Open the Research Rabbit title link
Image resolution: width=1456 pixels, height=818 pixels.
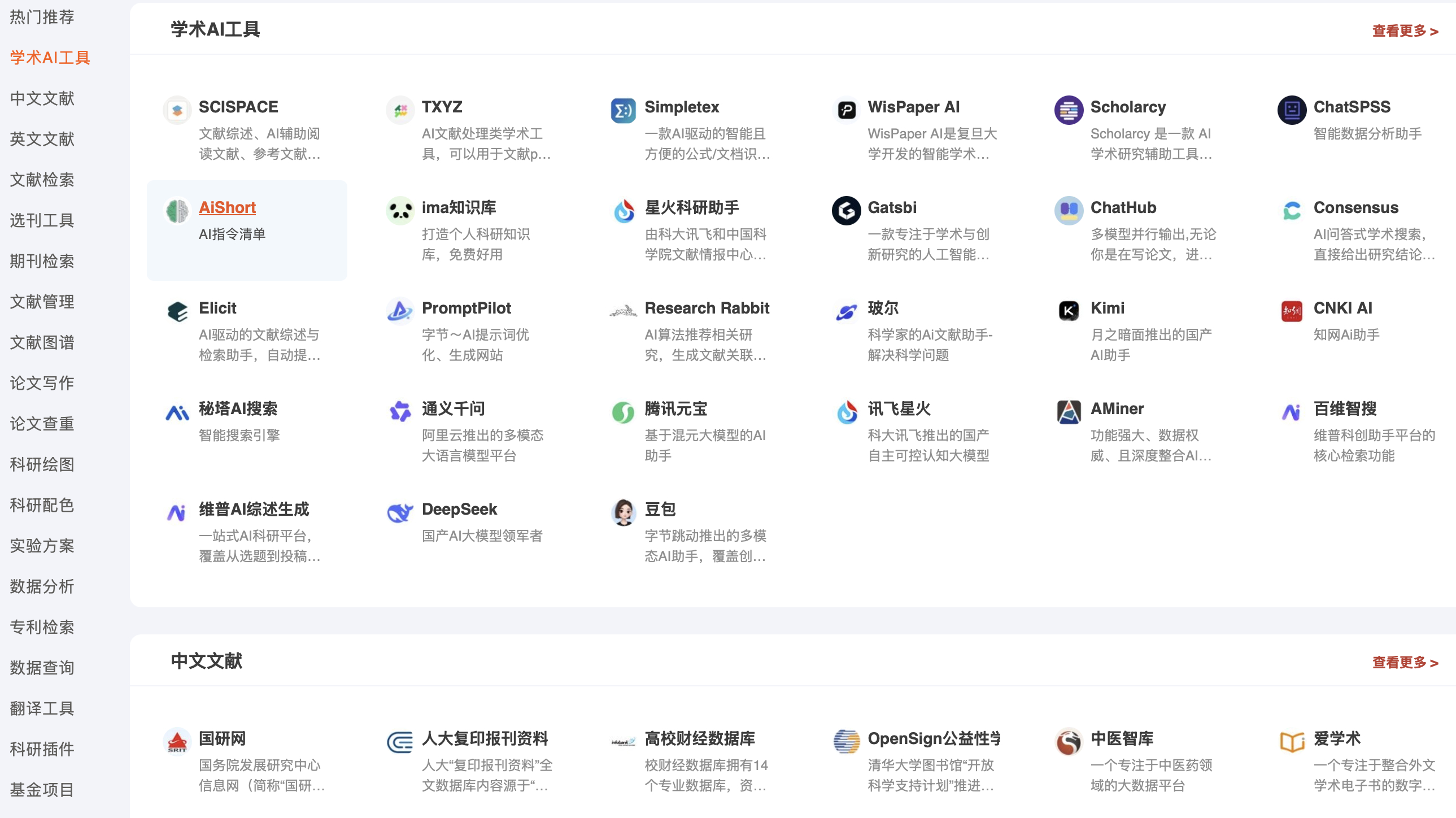pyautogui.click(x=707, y=308)
